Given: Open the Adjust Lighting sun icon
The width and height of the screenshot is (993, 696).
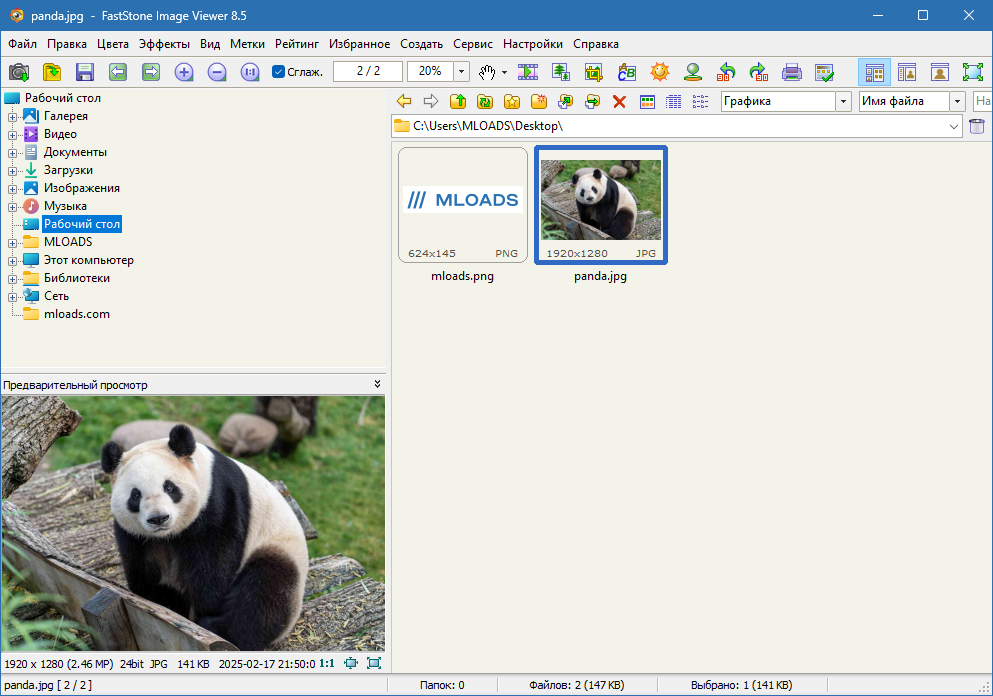Looking at the screenshot, I should click(659, 72).
